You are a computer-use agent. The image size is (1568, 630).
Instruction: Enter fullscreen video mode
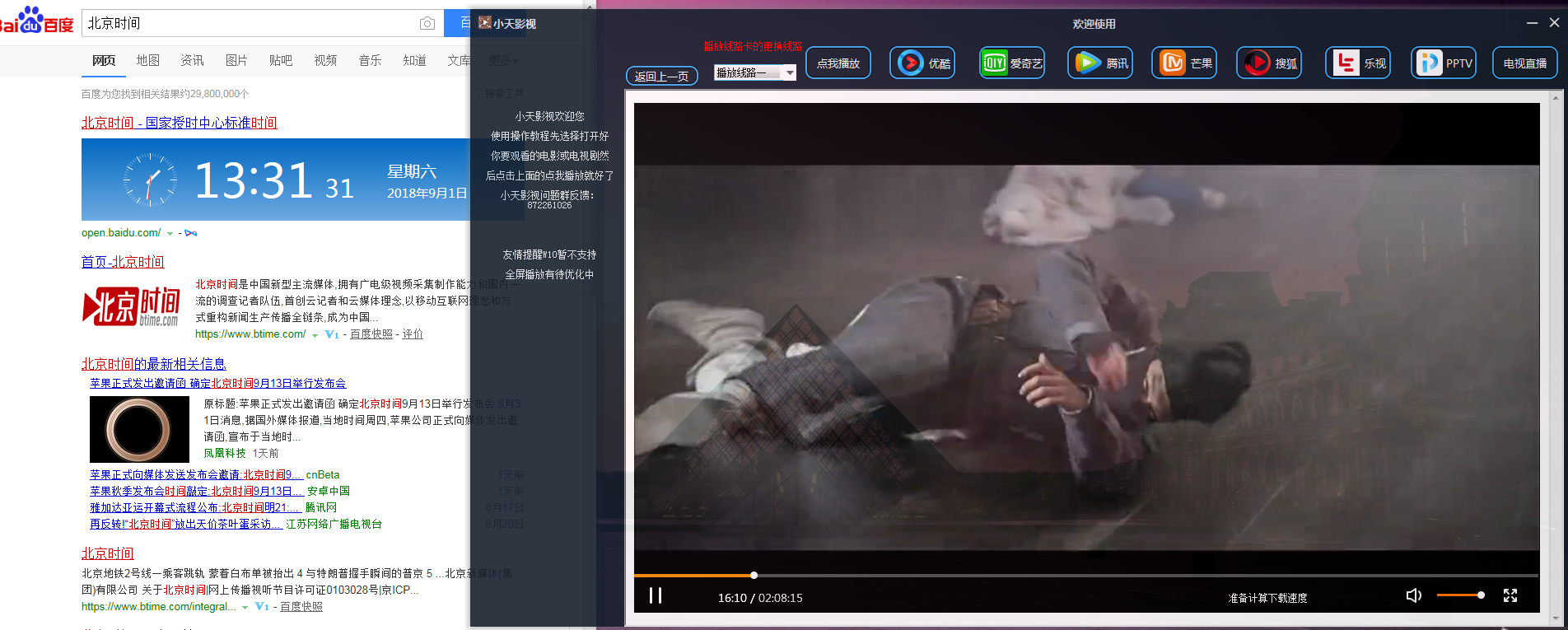(1510, 595)
